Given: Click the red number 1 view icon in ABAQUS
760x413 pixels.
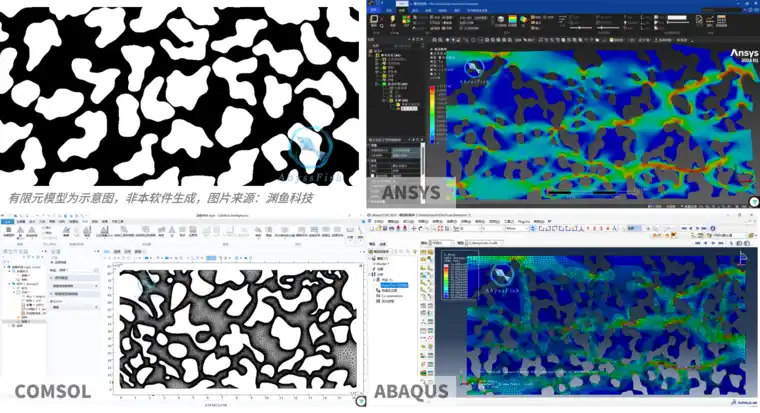Looking at the screenshot, I should (588, 228).
